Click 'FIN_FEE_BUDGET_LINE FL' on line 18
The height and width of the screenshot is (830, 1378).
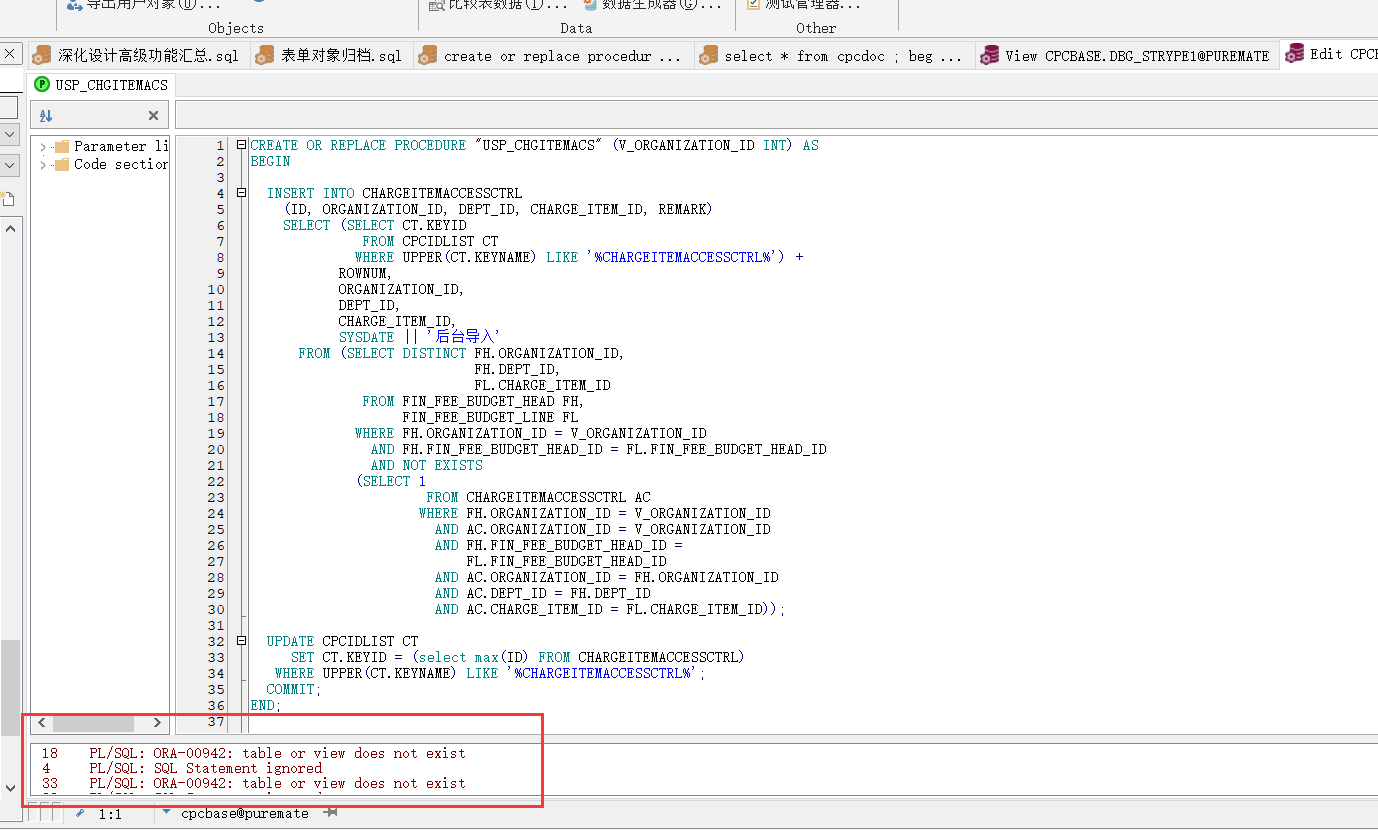[x=490, y=417]
